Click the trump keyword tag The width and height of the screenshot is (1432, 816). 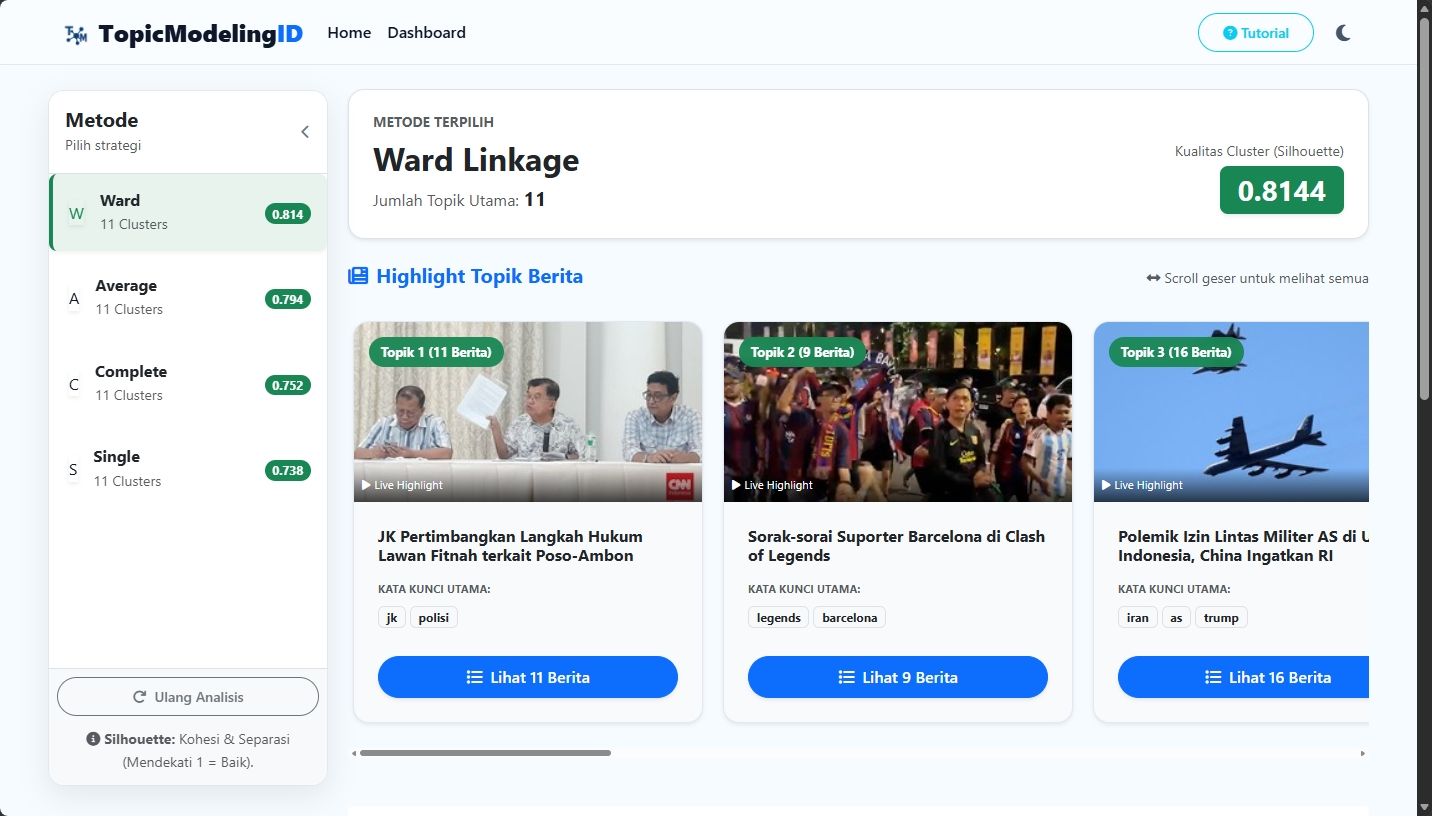click(1221, 618)
